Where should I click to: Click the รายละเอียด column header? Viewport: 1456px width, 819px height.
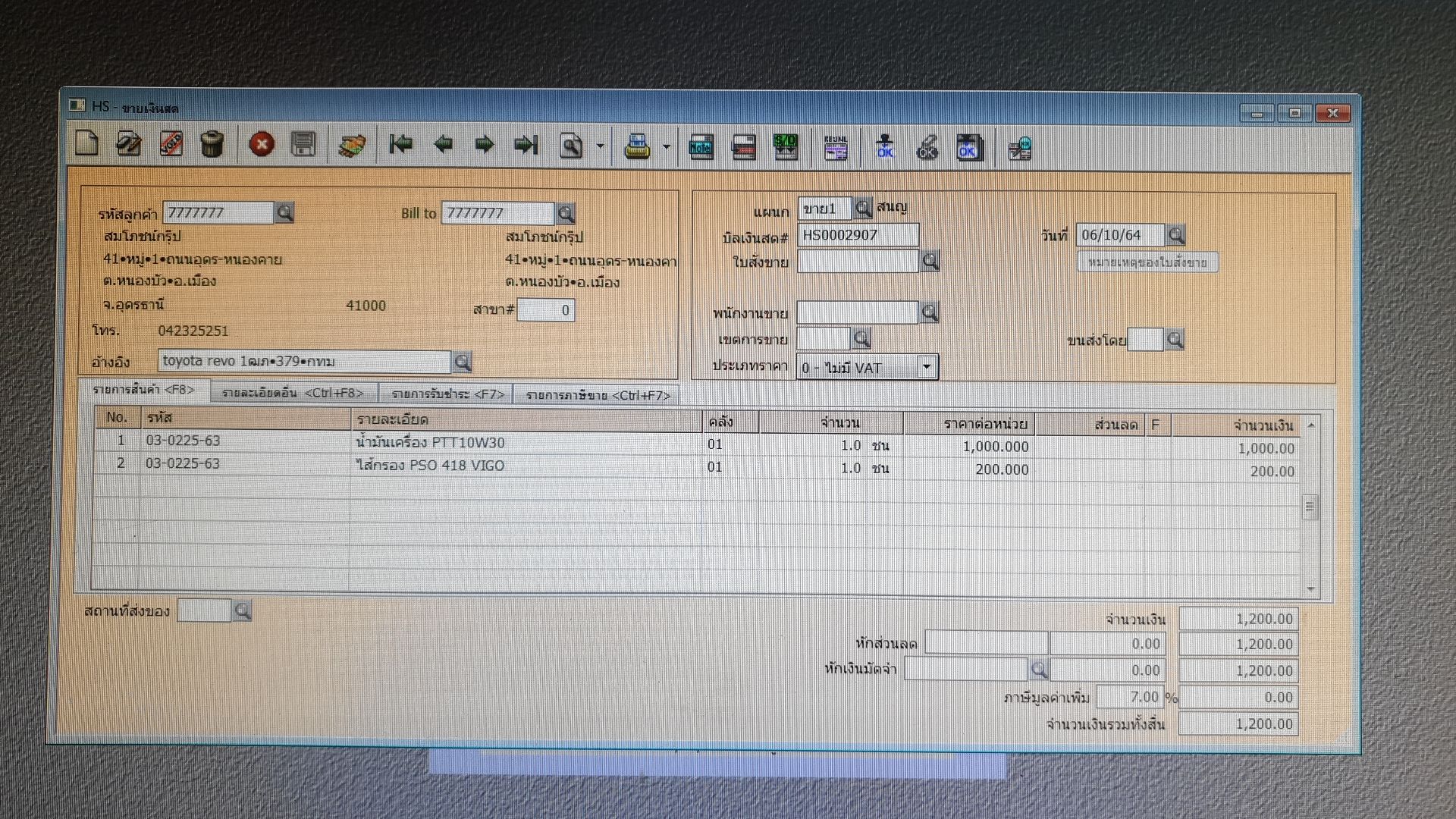click(x=527, y=419)
